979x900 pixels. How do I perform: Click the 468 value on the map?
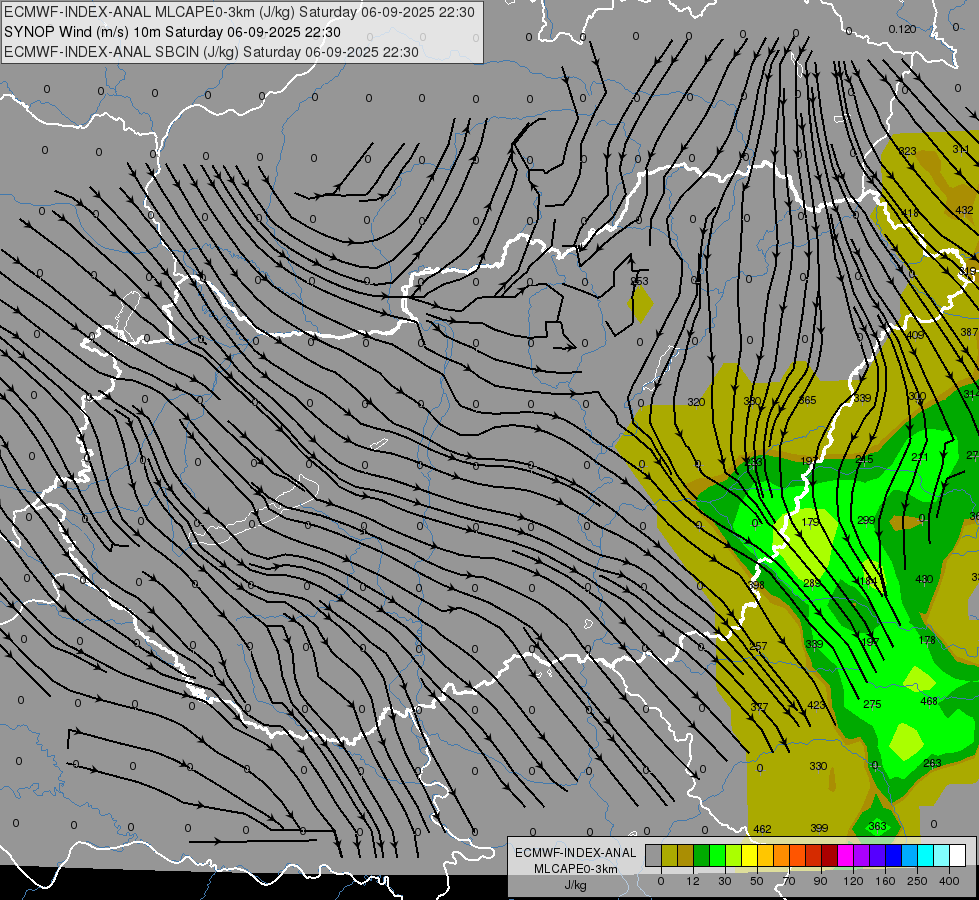point(929,701)
